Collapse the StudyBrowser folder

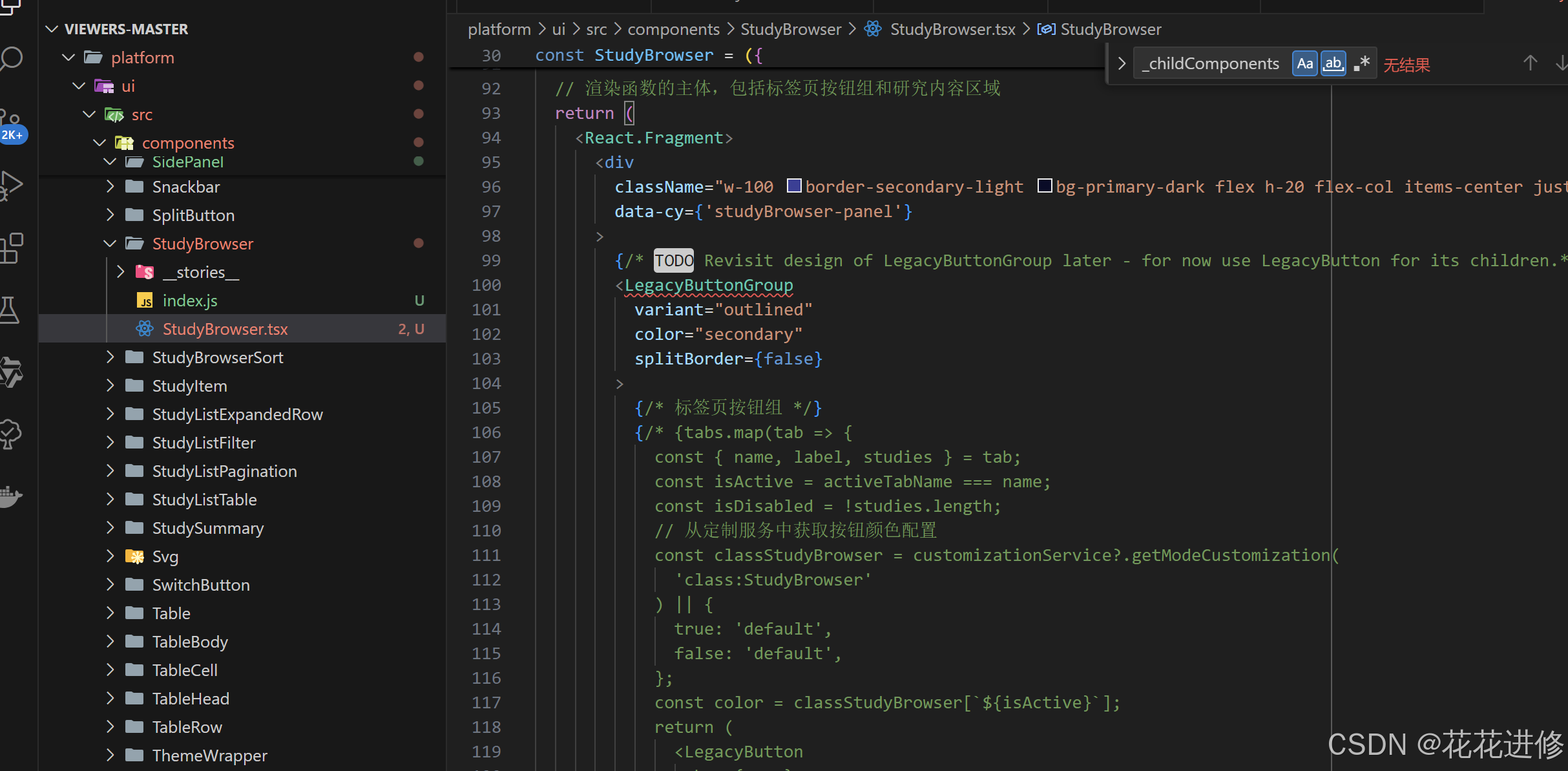pos(110,244)
